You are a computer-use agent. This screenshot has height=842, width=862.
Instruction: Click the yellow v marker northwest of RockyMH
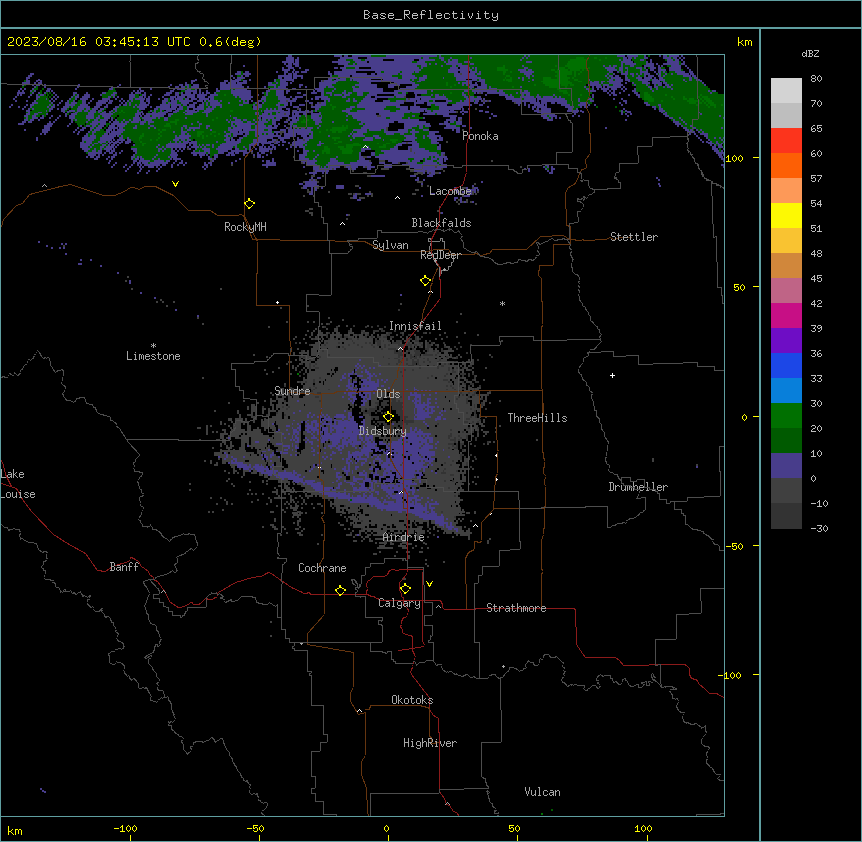pyautogui.click(x=175, y=184)
